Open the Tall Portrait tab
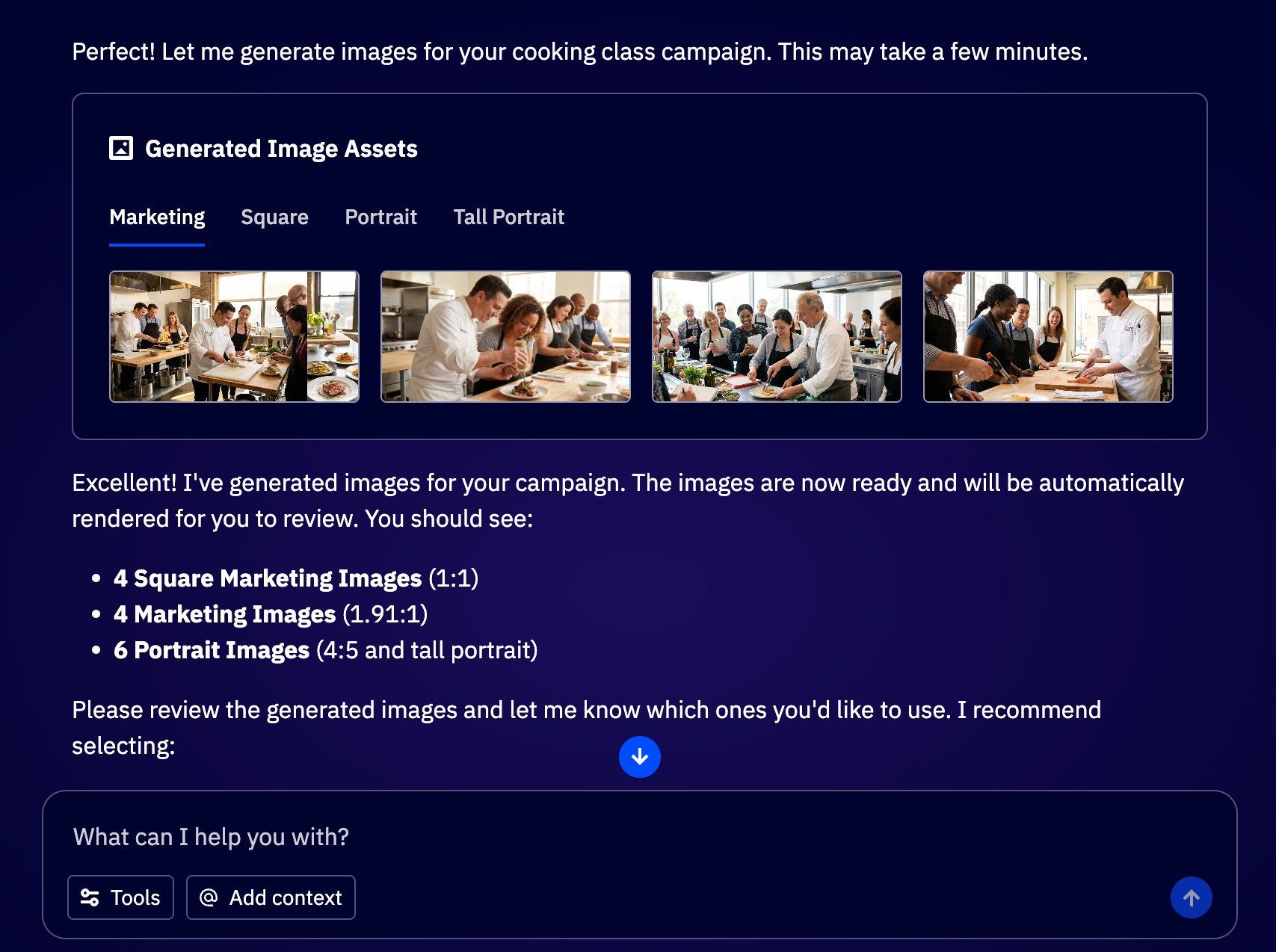1276x952 pixels. click(508, 217)
